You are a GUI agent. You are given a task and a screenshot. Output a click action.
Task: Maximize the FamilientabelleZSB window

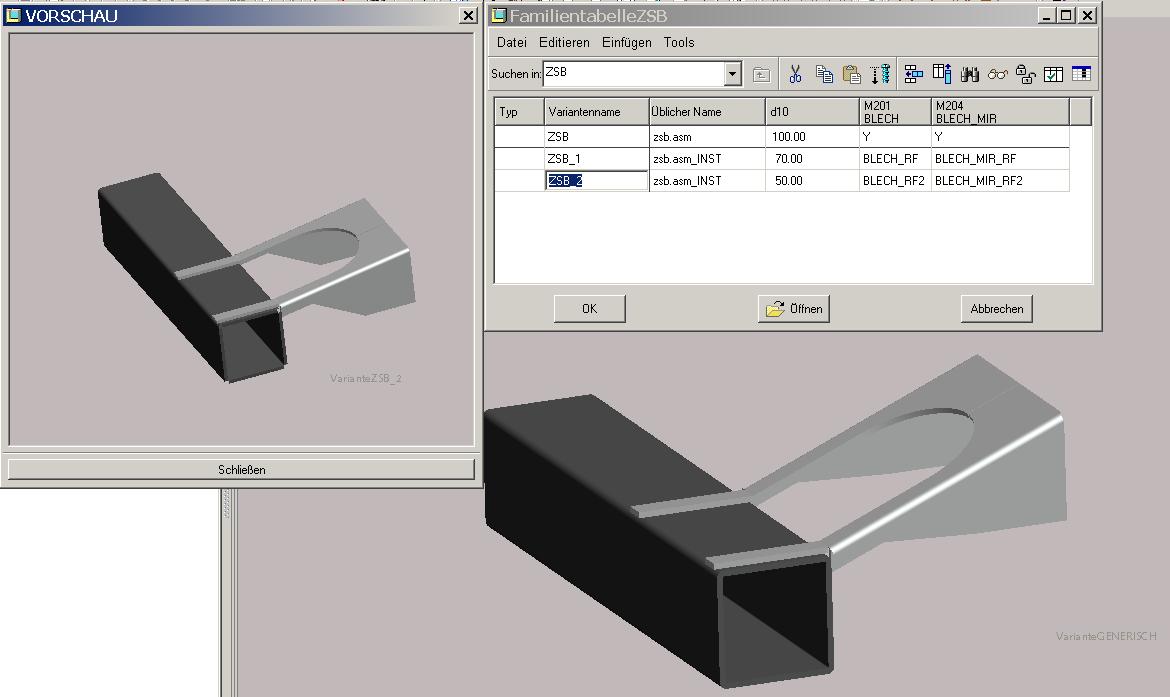pyautogui.click(x=1066, y=16)
